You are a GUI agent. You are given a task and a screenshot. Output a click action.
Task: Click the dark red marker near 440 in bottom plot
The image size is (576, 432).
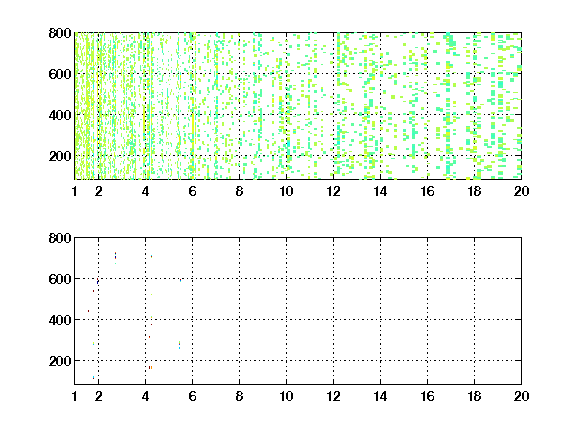coord(88,311)
